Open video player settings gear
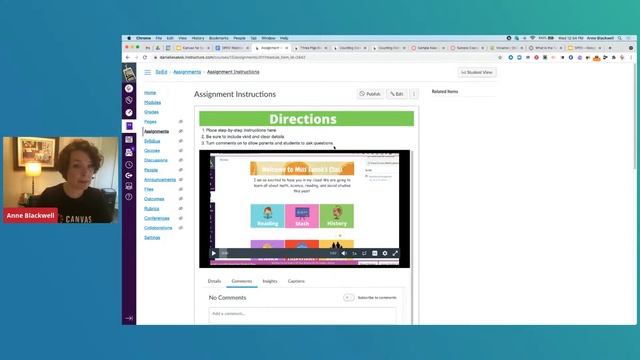640x360 pixels. pyautogui.click(x=385, y=253)
